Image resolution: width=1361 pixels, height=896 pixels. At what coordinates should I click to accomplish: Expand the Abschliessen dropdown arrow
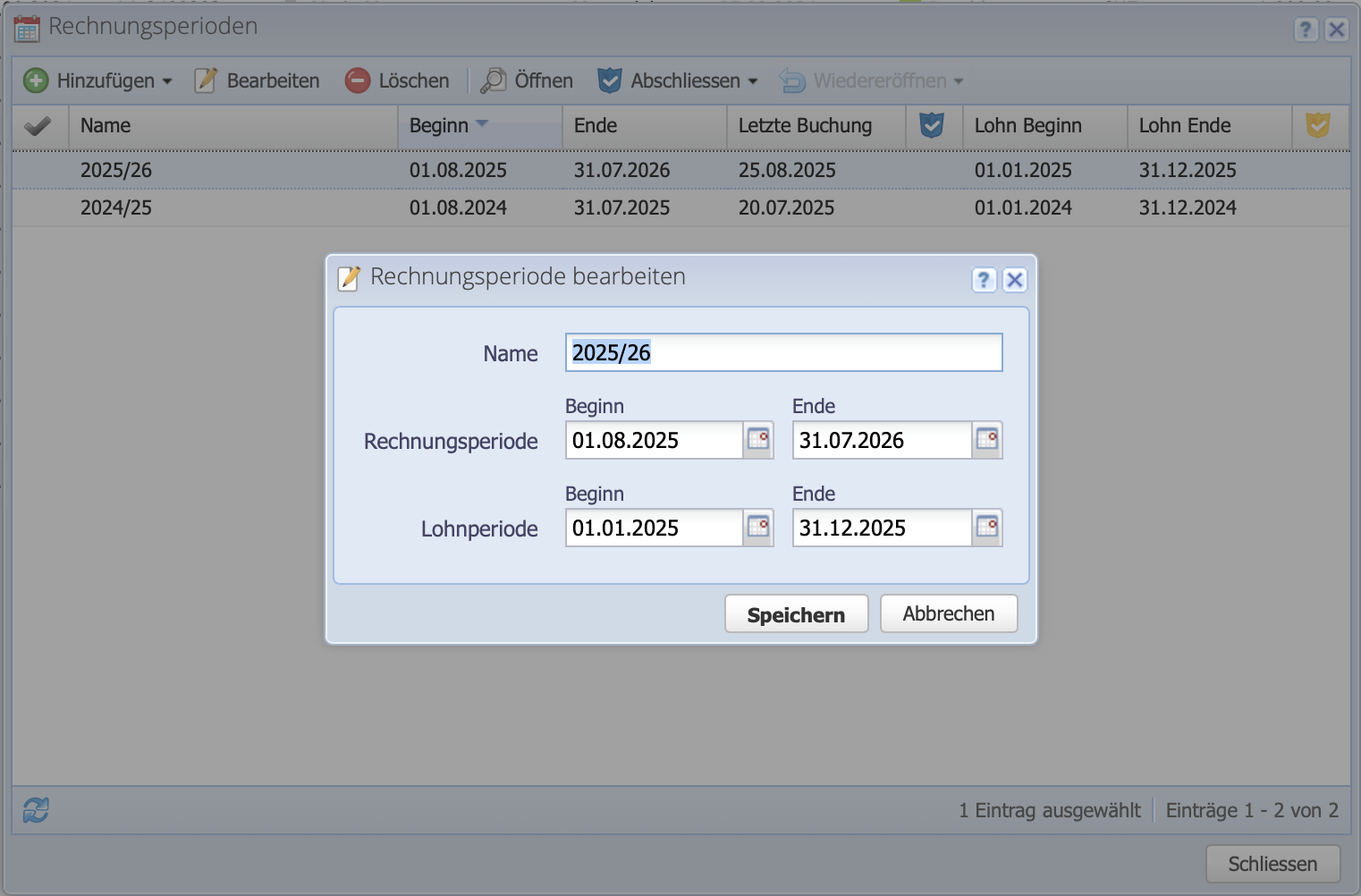click(753, 81)
